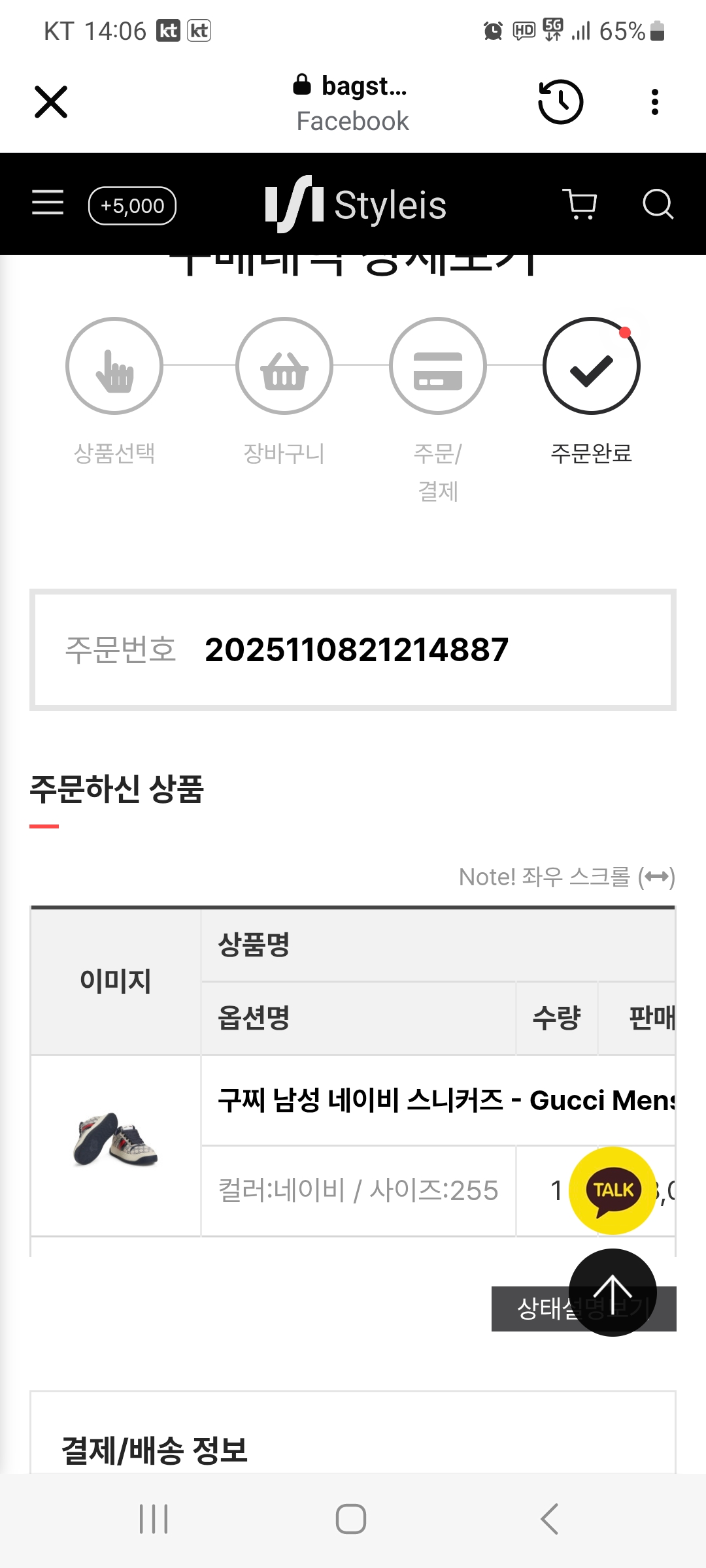
Task: Tap the Android back navigation arrow
Action: [x=550, y=1519]
